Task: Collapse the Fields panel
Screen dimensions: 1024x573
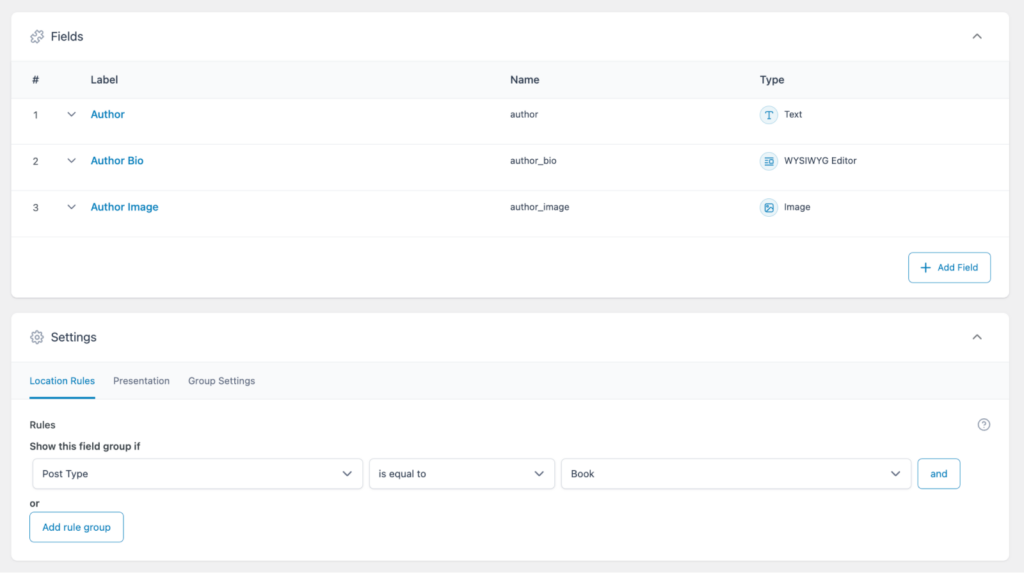Action: (x=977, y=37)
